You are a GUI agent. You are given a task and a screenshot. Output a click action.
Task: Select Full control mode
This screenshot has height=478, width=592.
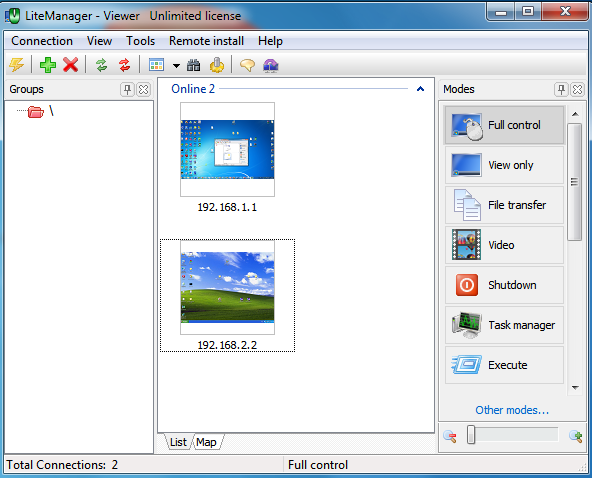coord(504,125)
